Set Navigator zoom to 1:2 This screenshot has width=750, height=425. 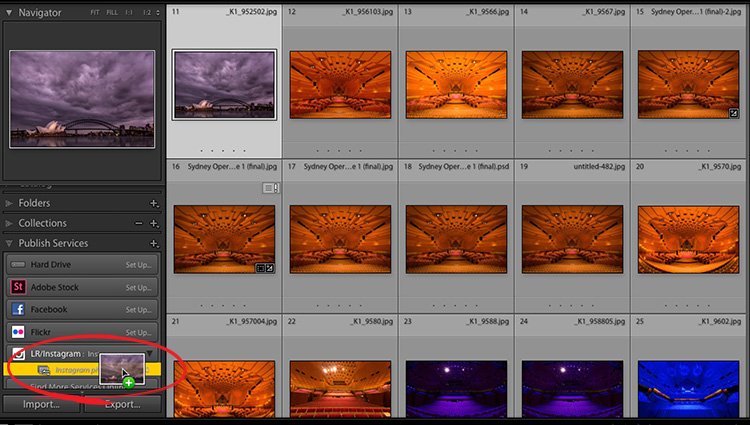pyautogui.click(x=147, y=13)
